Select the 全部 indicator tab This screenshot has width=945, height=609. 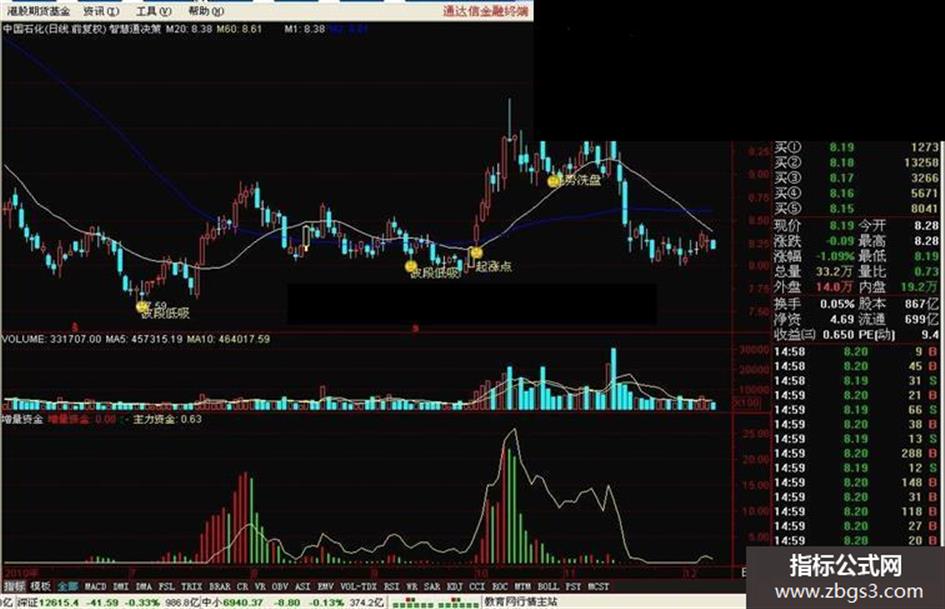pyautogui.click(x=68, y=586)
